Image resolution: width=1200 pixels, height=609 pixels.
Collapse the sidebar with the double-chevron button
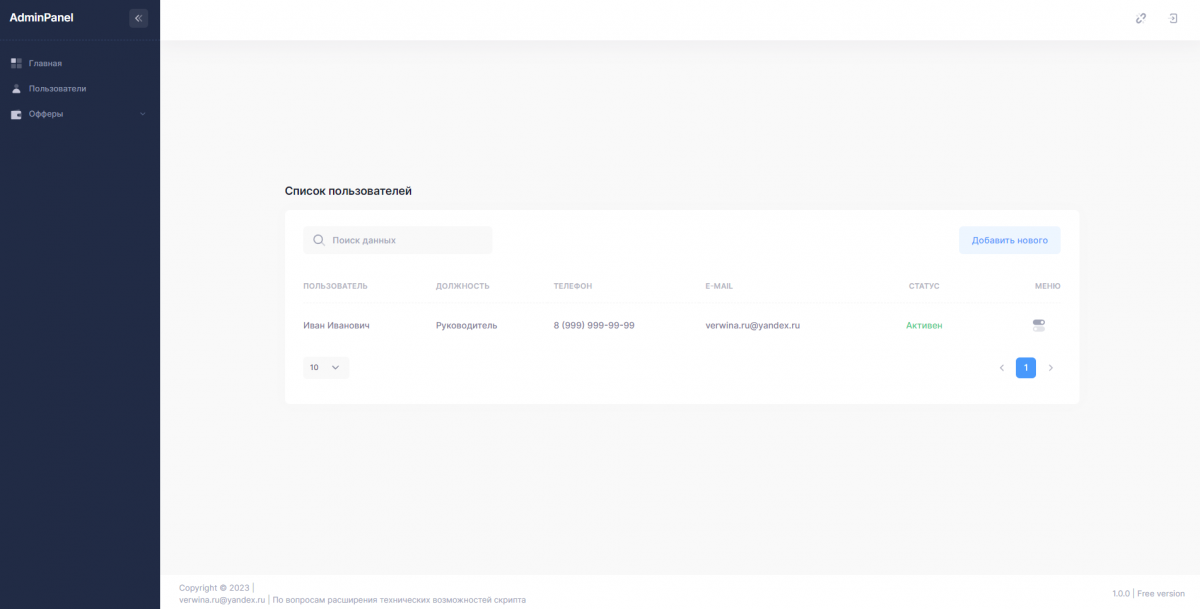138,18
